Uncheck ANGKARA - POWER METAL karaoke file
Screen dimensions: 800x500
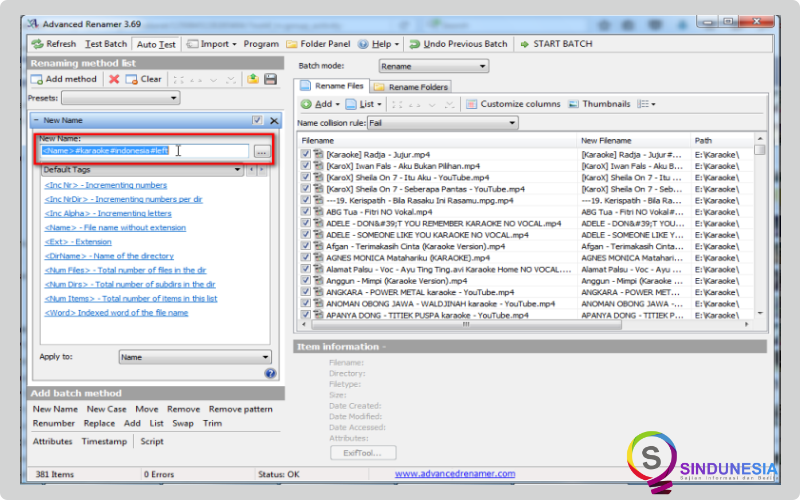pos(305,292)
